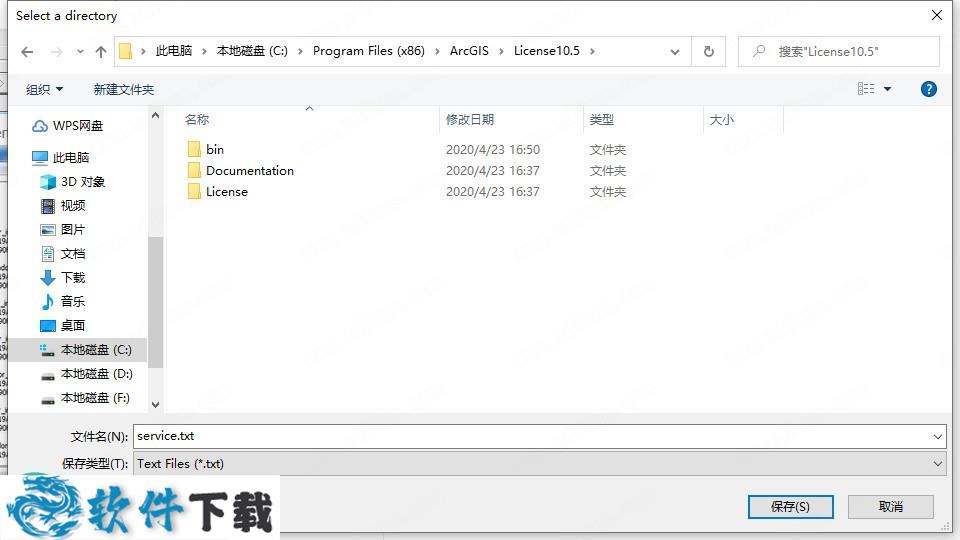960x540 pixels.
Task: Open recent locations dropdown arrow
Action: (80, 52)
